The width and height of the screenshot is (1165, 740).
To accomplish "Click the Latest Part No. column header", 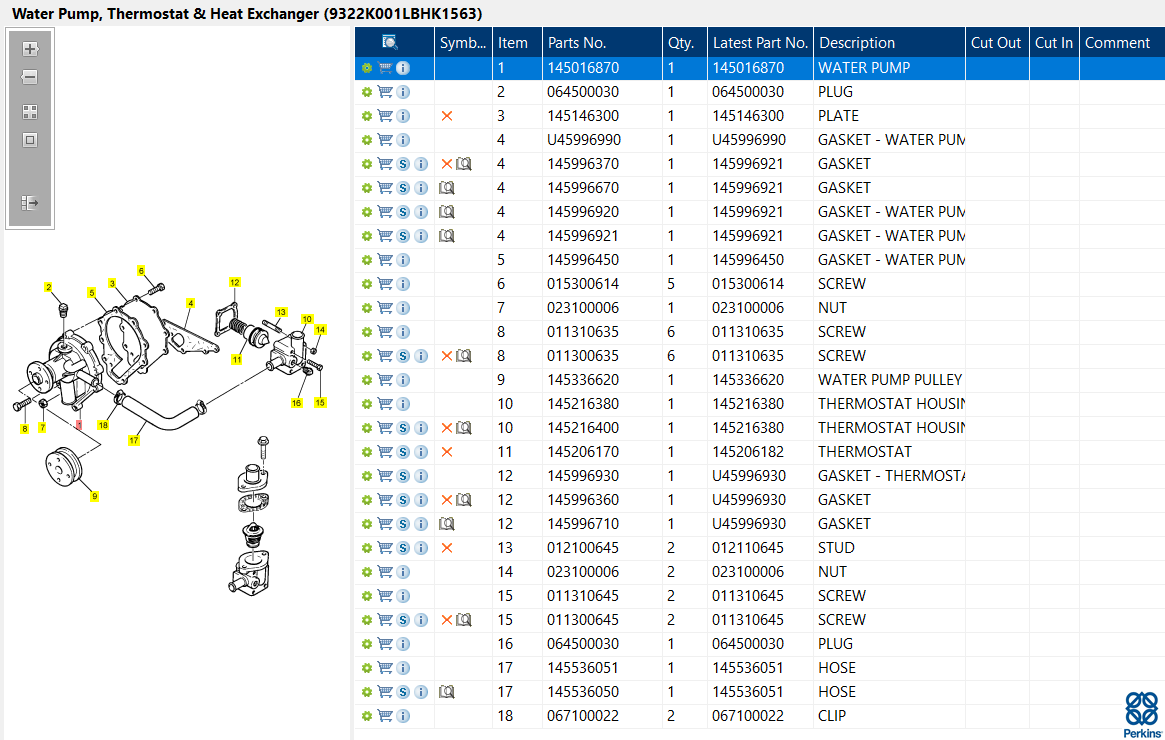I will click(761, 42).
